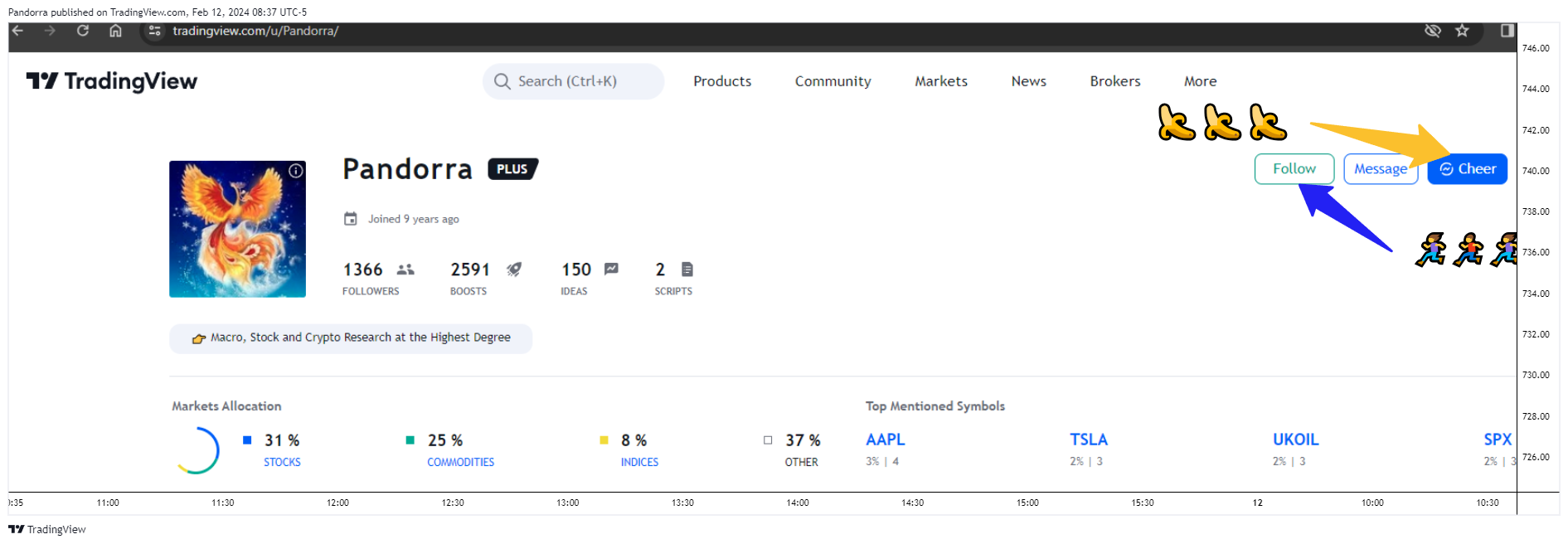Click the browser forward arrow
The height and width of the screenshot is (544, 1568).
(50, 31)
